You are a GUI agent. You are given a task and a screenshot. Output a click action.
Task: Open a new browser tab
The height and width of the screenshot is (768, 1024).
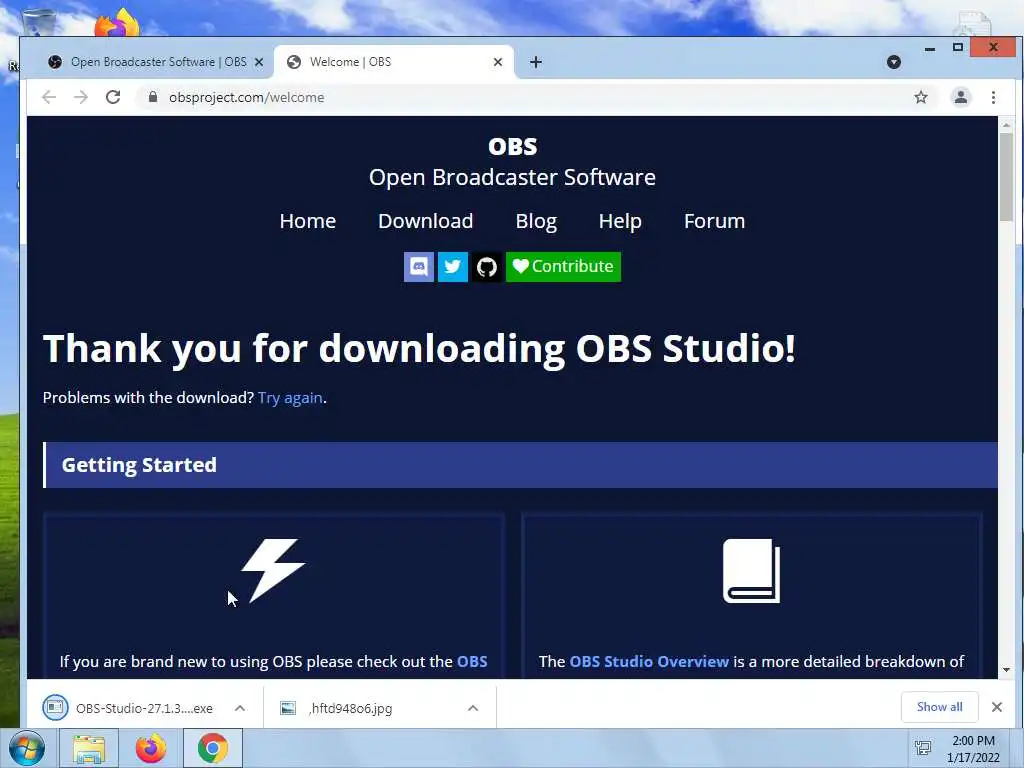point(536,62)
